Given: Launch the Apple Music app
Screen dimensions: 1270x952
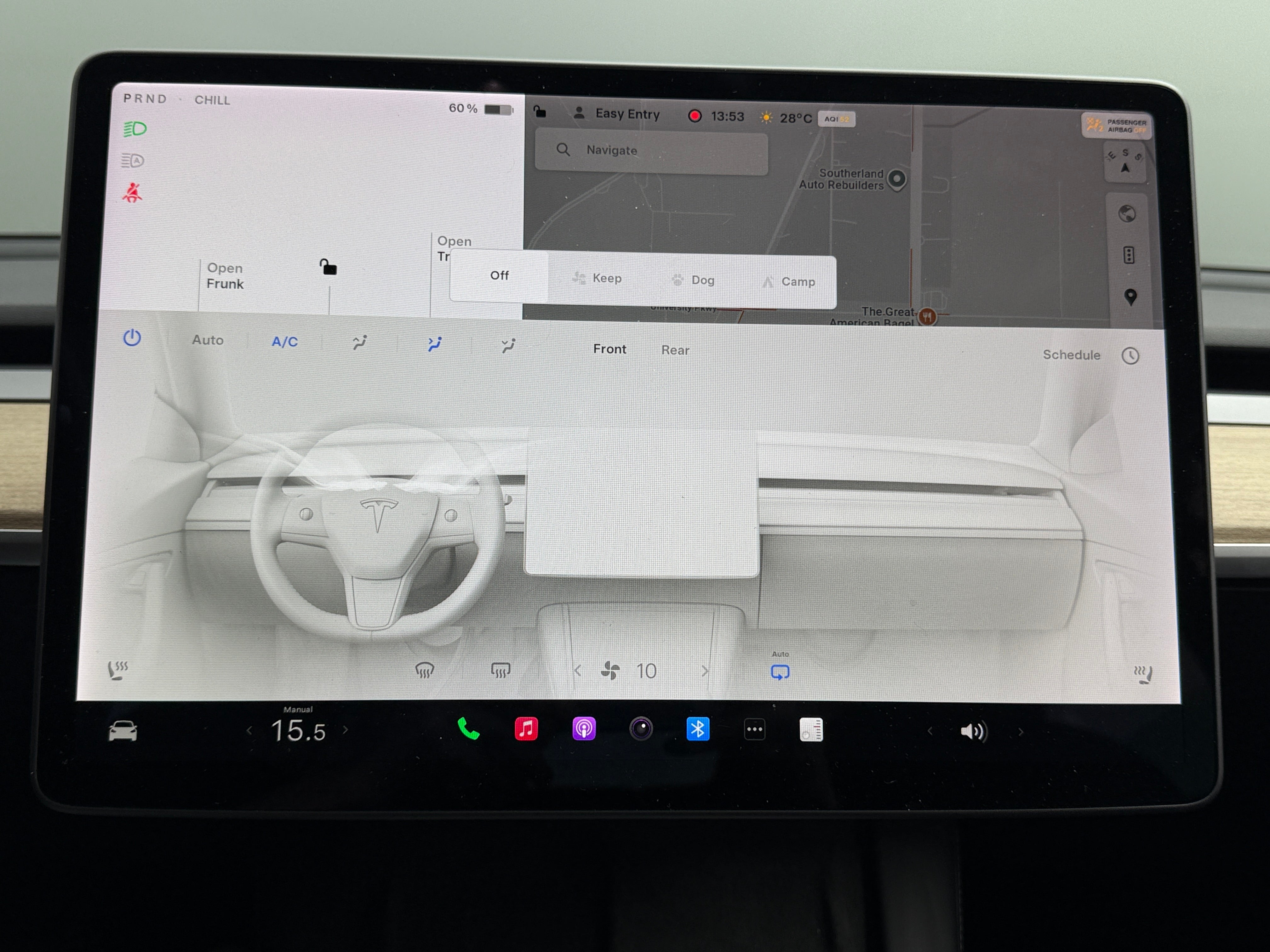Looking at the screenshot, I should coord(526,729).
